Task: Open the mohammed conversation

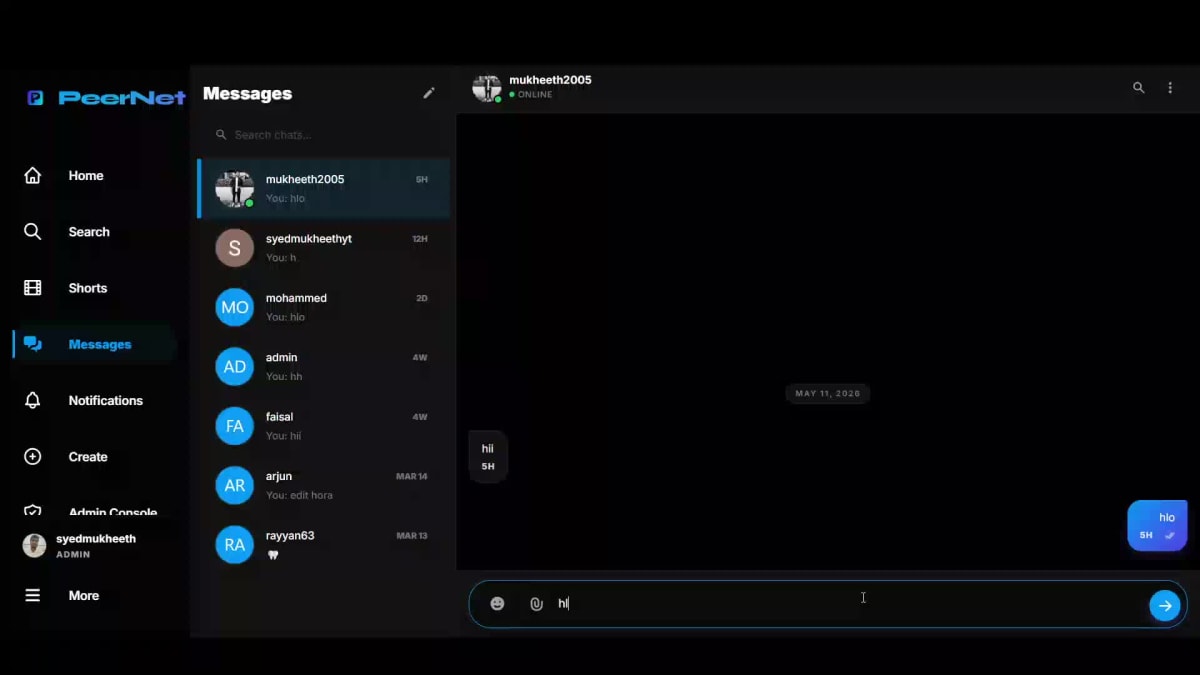Action: 323,307
